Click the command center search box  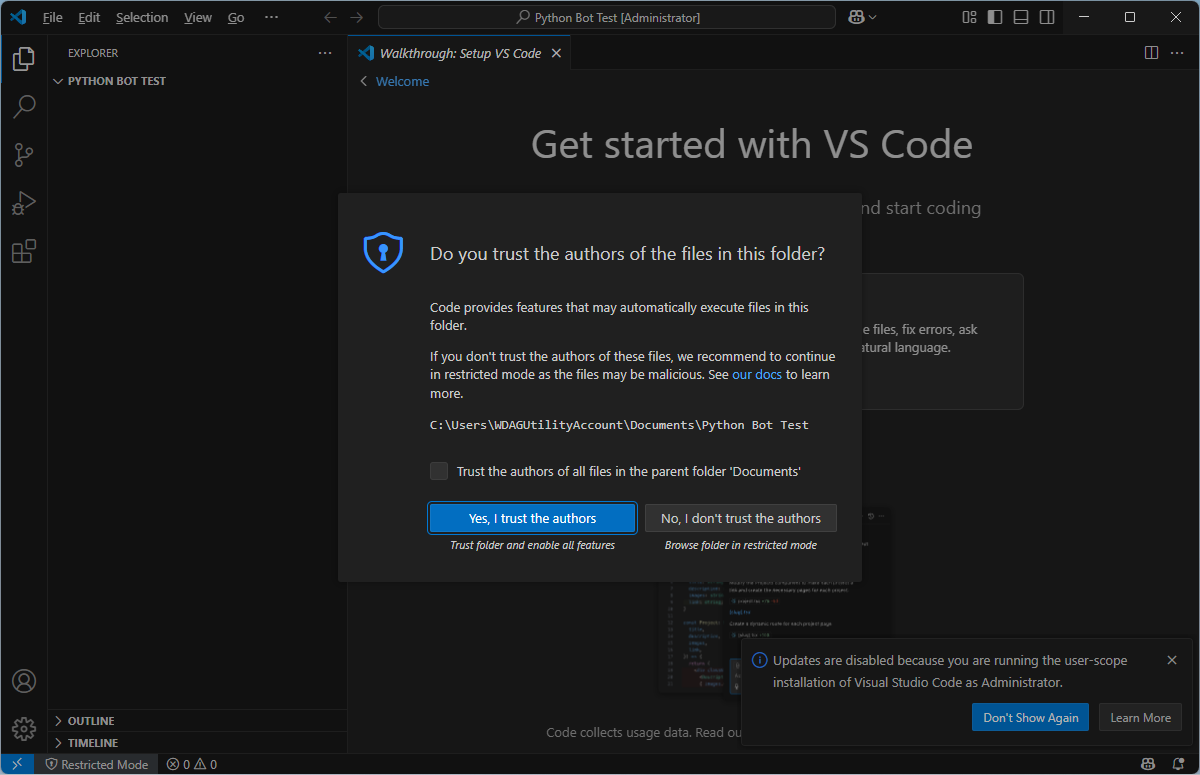607,17
